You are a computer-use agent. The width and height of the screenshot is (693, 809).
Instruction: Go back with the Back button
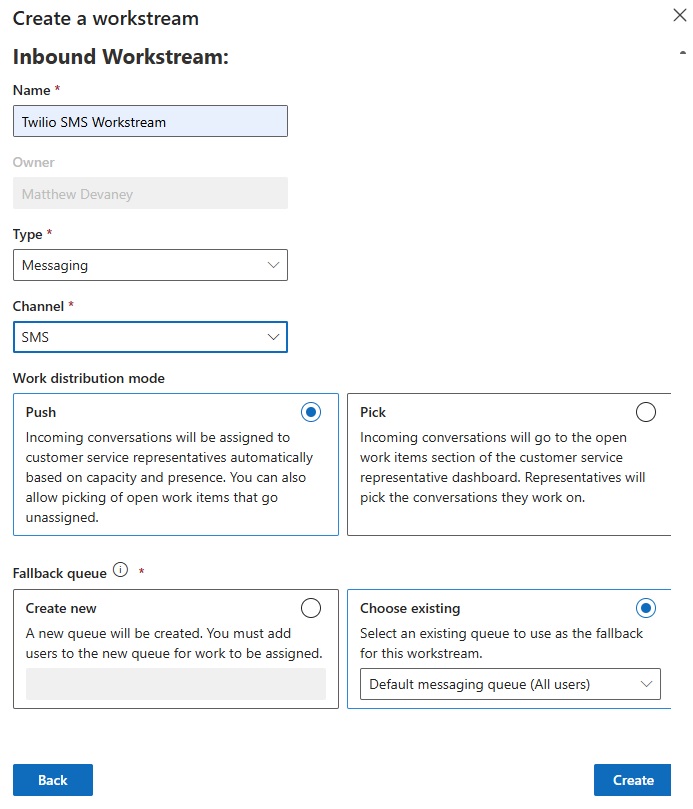[53, 780]
